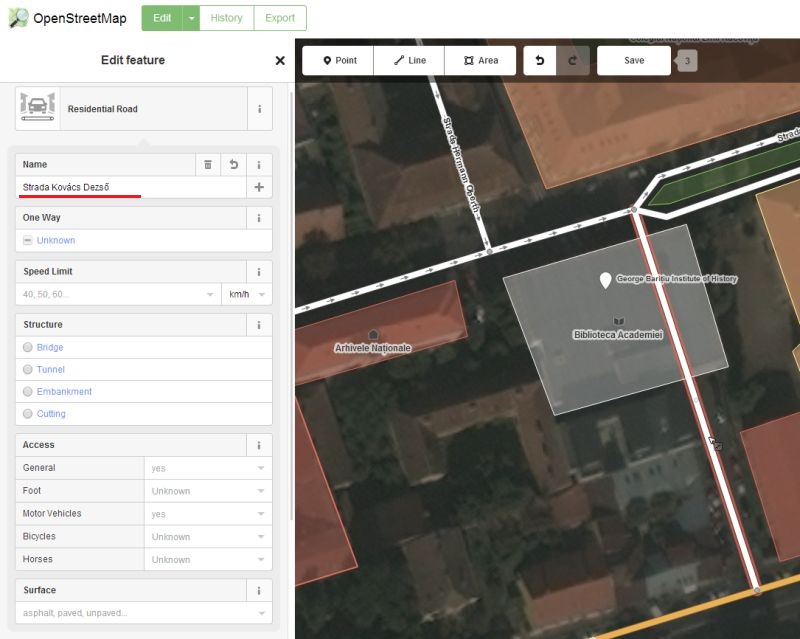Click the Edit tab
The width and height of the screenshot is (800, 639).
(x=162, y=18)
